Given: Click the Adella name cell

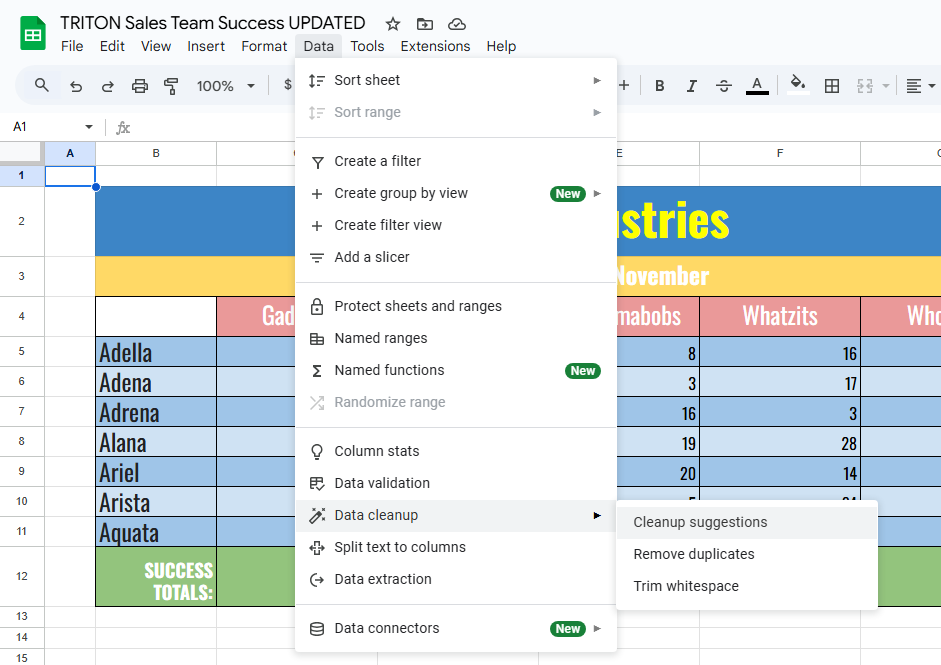Looking at the screenshot, I should click(x=155, y=352).
